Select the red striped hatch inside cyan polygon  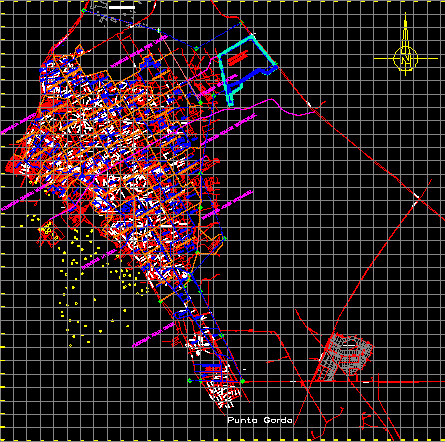pos(238,58)
